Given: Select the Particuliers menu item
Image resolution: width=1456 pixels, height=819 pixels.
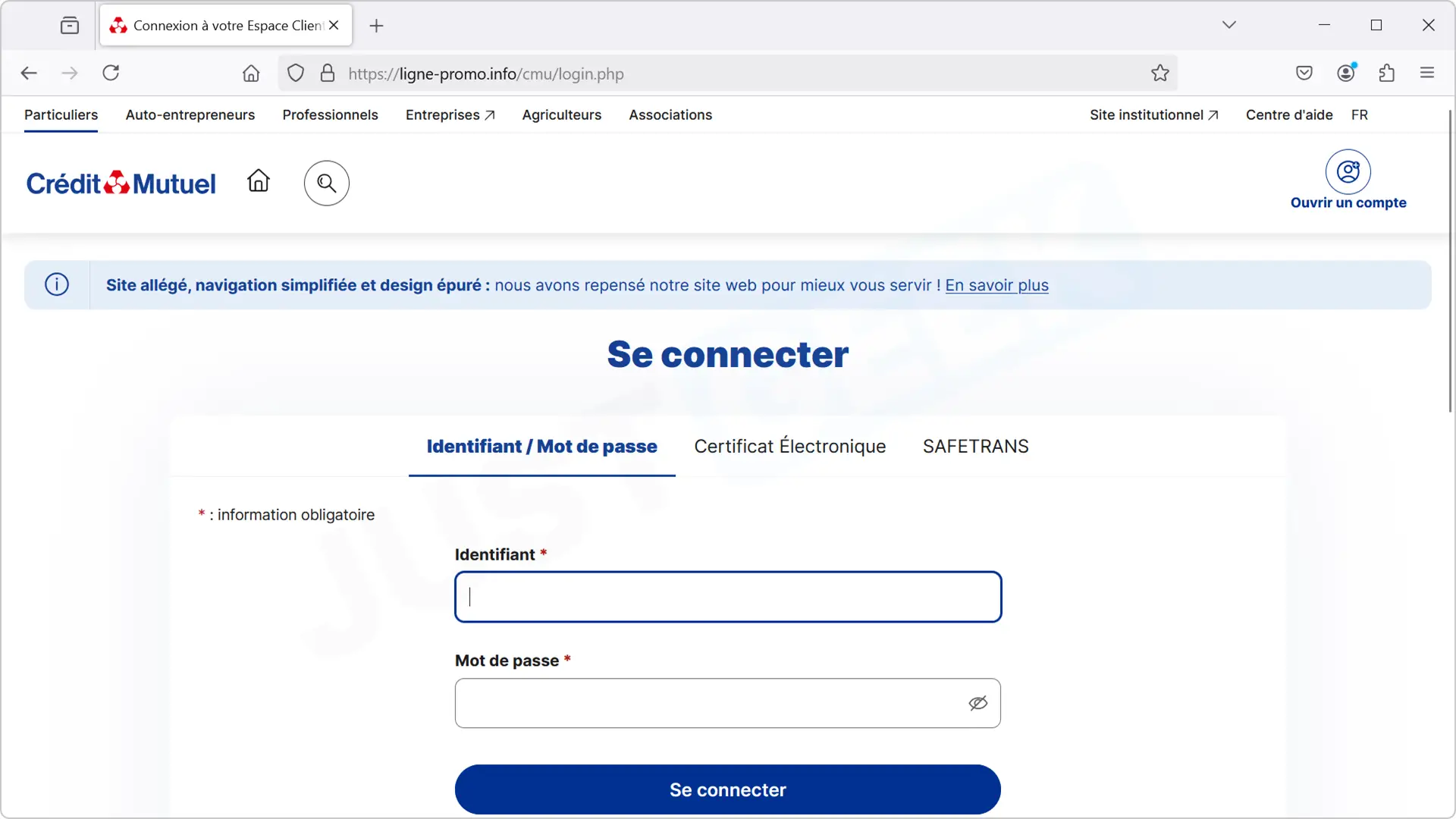Looking at the screenshot, I should tap(61, 115).
